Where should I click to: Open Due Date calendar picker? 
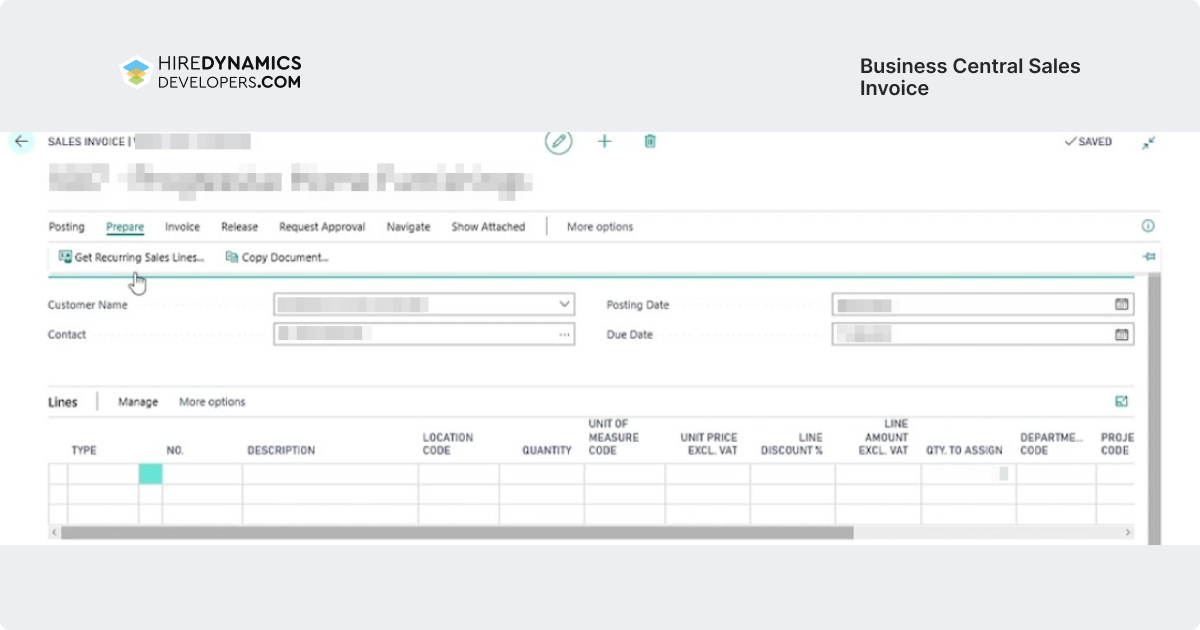pos(1122,335)
